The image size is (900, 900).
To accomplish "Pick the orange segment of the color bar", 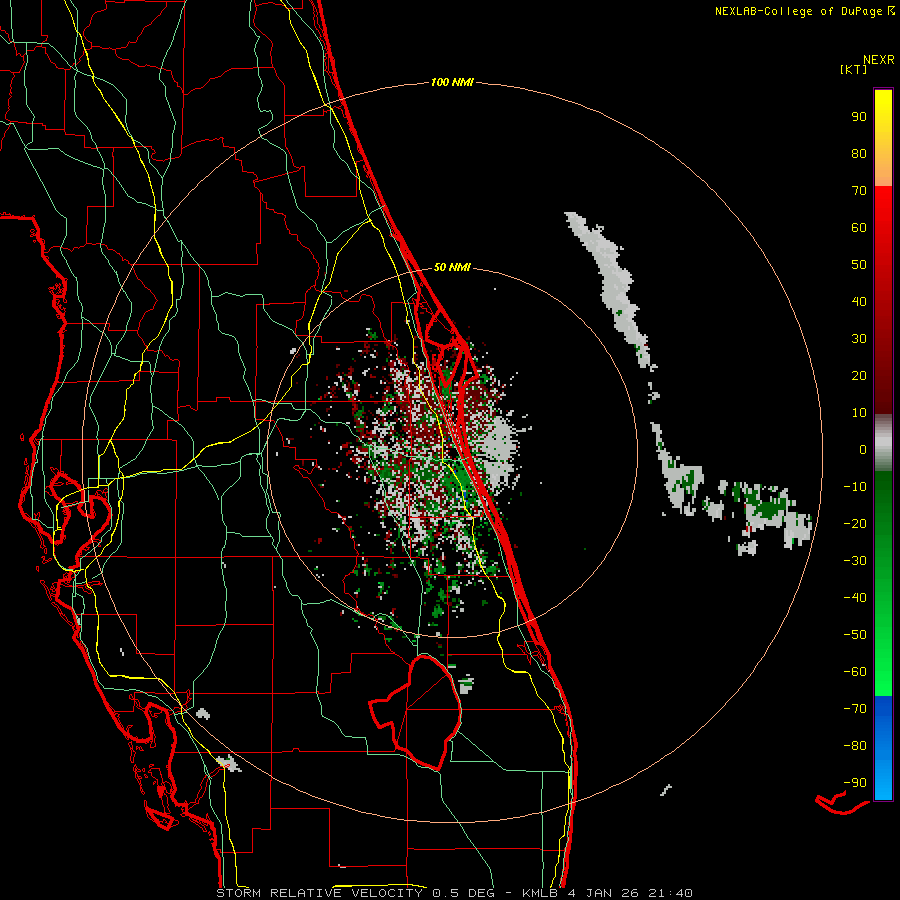I will (x=883, y=169).
